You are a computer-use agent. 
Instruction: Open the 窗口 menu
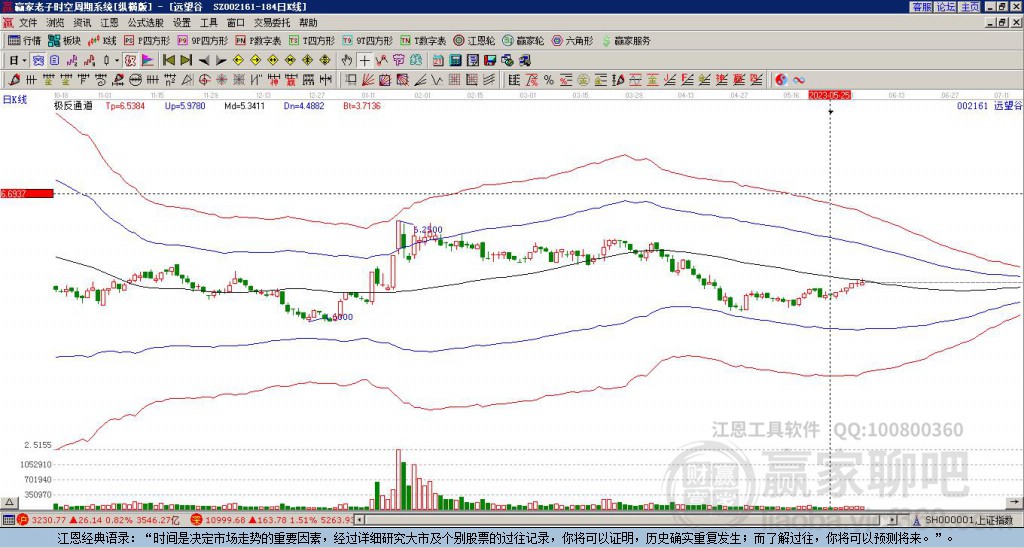coord(236,23)
